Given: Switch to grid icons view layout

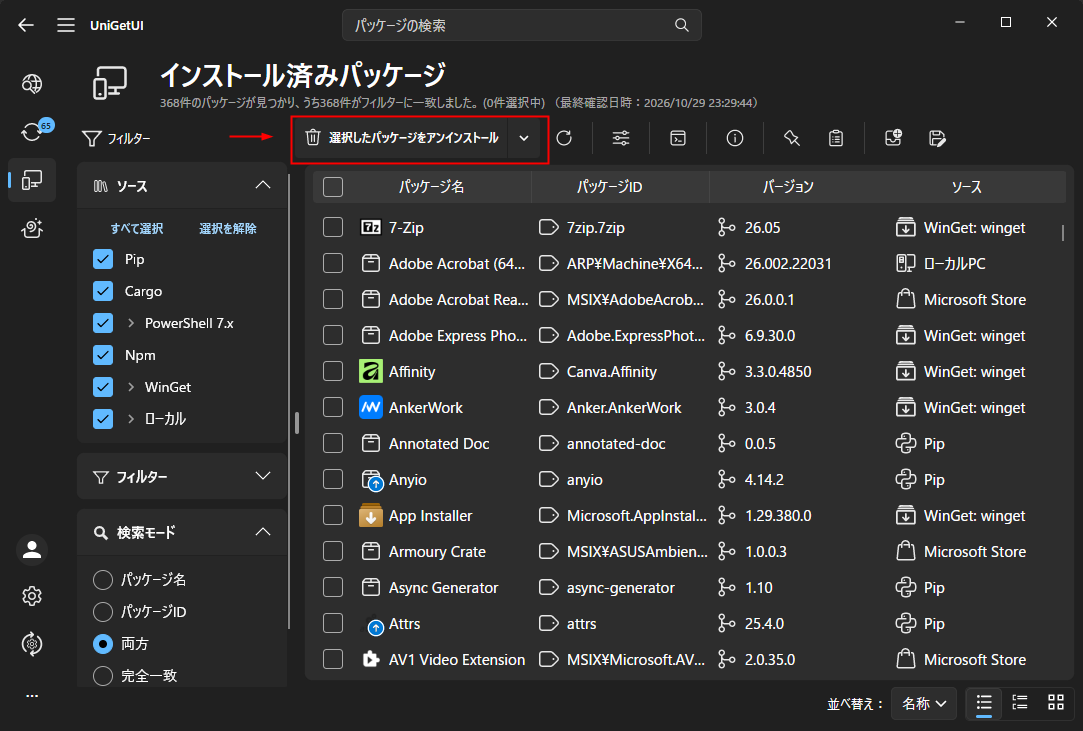Looking at the screenshot, I should (1056, 703).
